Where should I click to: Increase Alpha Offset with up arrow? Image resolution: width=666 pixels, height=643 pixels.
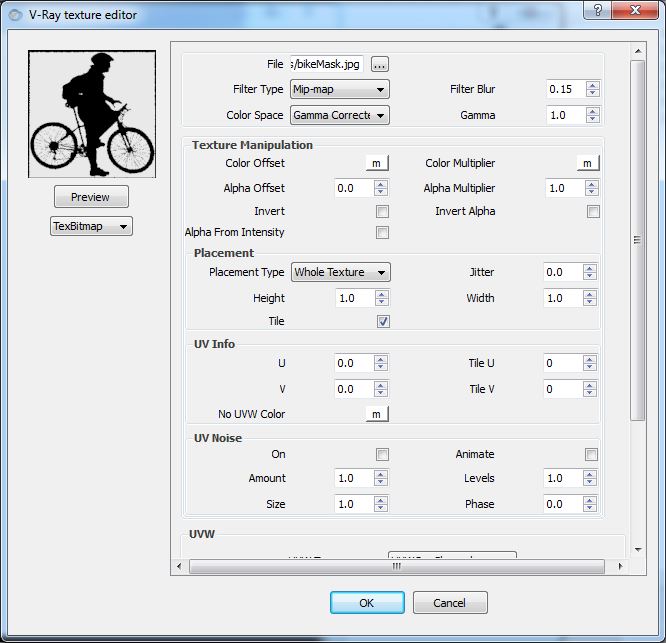pos(381,184)
